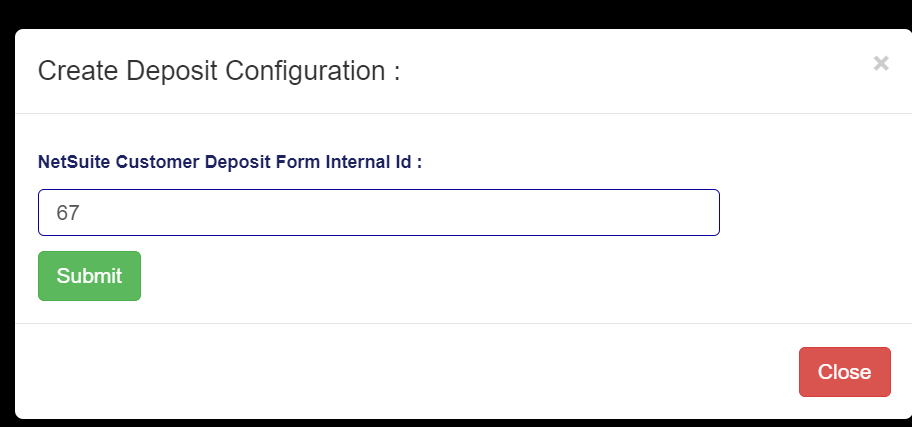Image resolution: width=912 pixels, height=427 pixels.
Task: Focus the Internal Id input field
Action: pyautogui.click(x=378, y=213)
